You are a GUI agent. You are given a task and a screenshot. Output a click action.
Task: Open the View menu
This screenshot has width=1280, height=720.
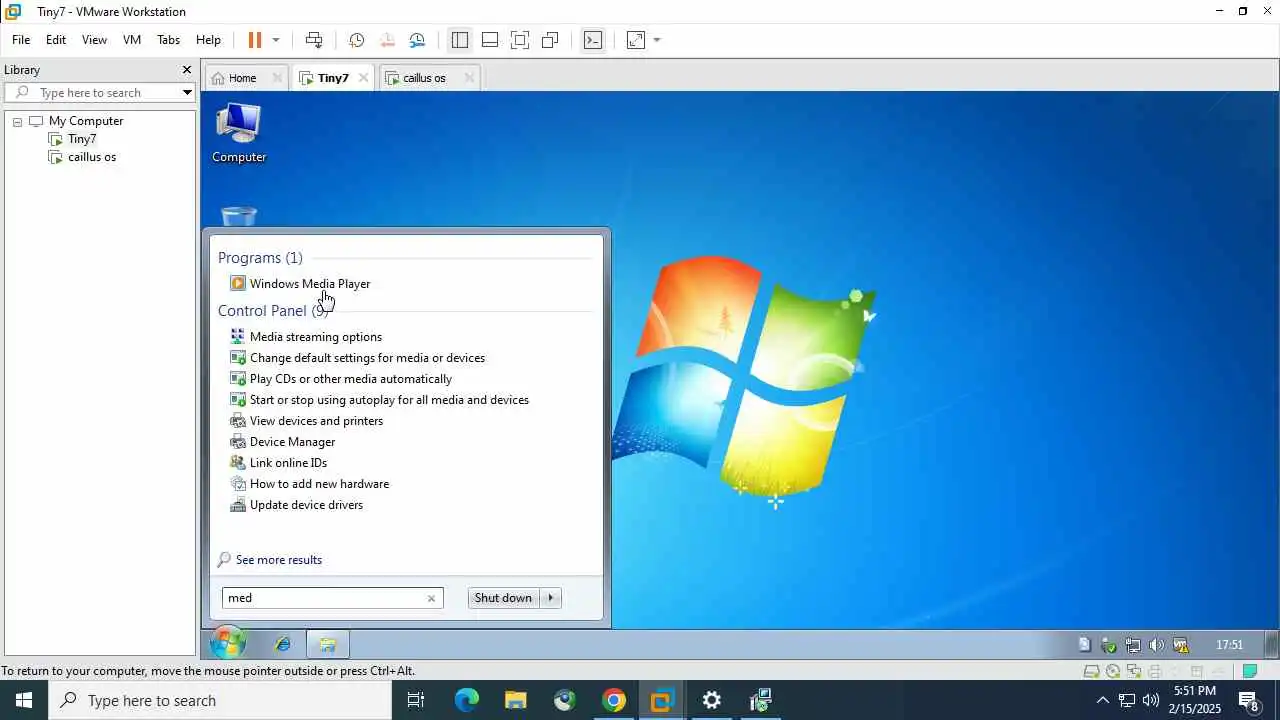tap(94, 40)
